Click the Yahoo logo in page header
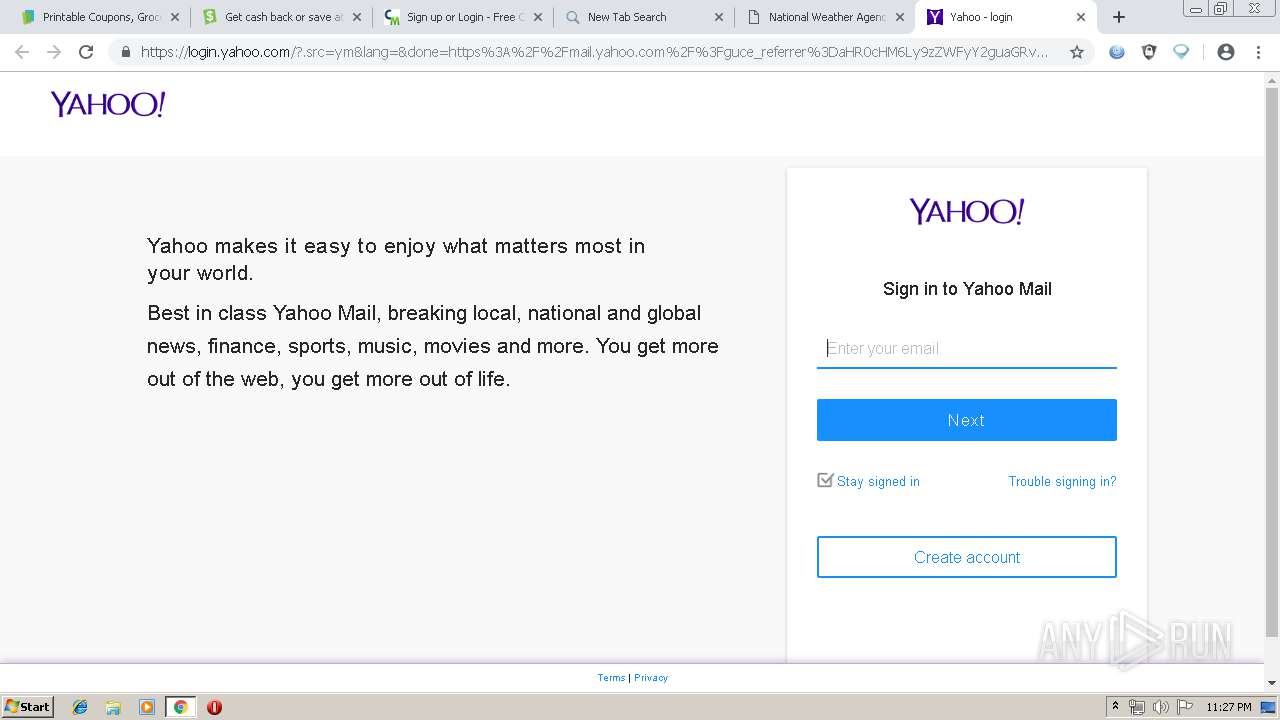Viewport: 1280px width, 720px height. tap(108, 104)
